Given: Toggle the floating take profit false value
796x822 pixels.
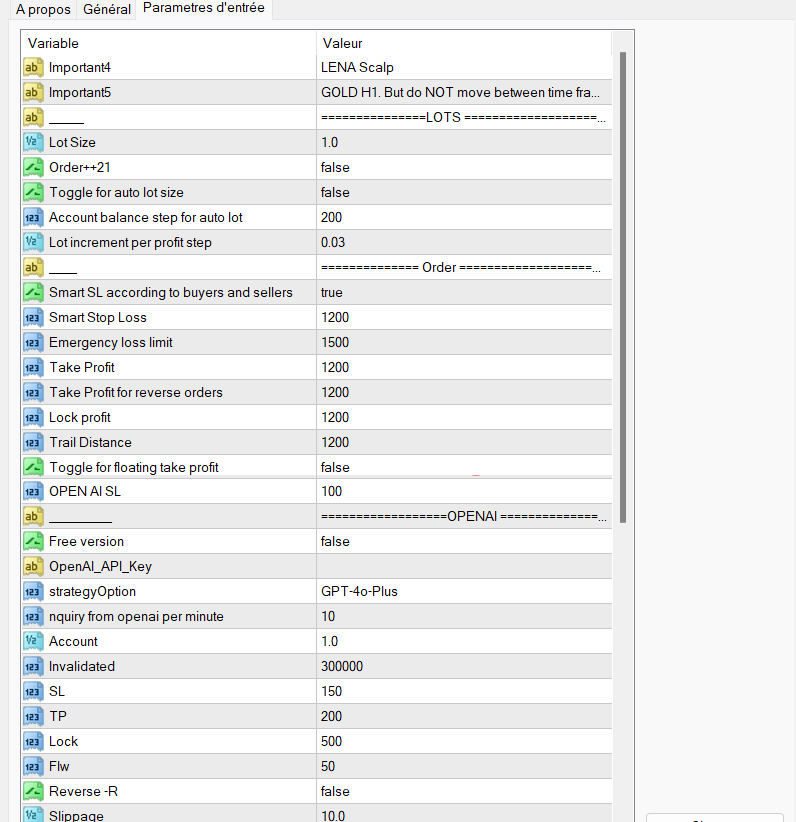Looking at the screenshot, I should point(462,468).
